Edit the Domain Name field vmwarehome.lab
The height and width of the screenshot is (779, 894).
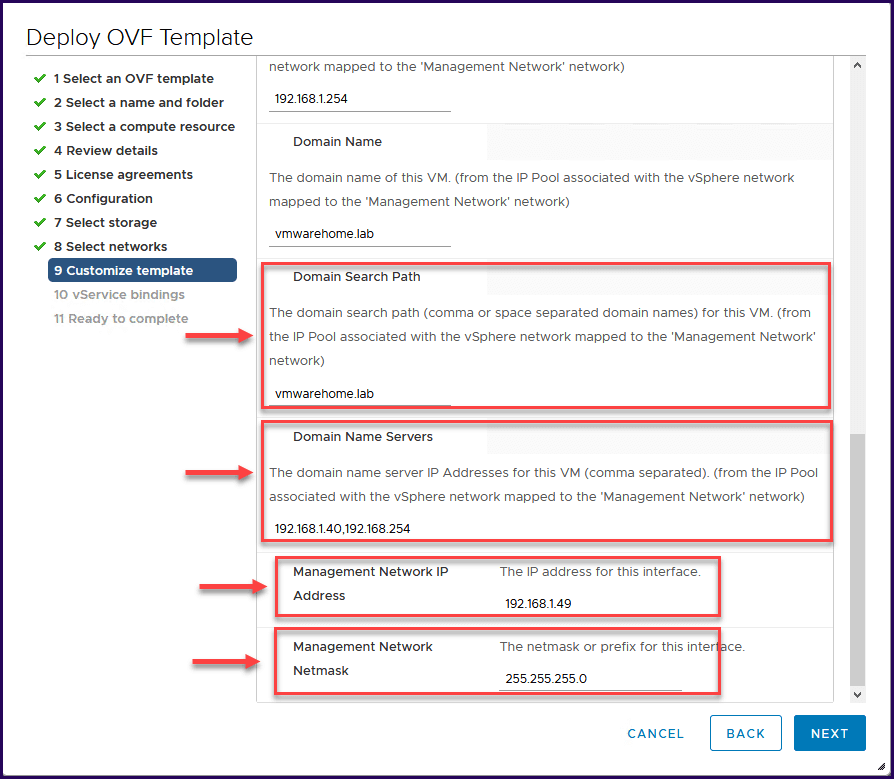click(x=360, y=234)
